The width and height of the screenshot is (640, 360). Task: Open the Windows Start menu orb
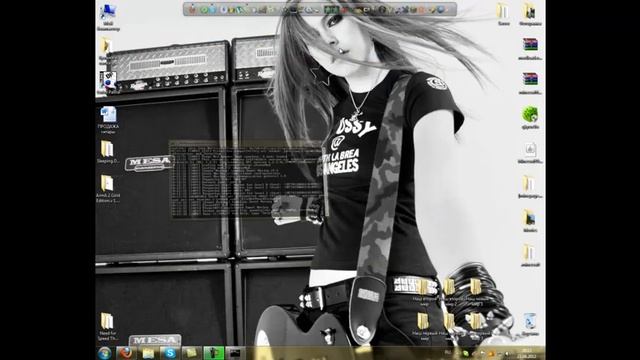pyautogui.click(x=104, y=353)
